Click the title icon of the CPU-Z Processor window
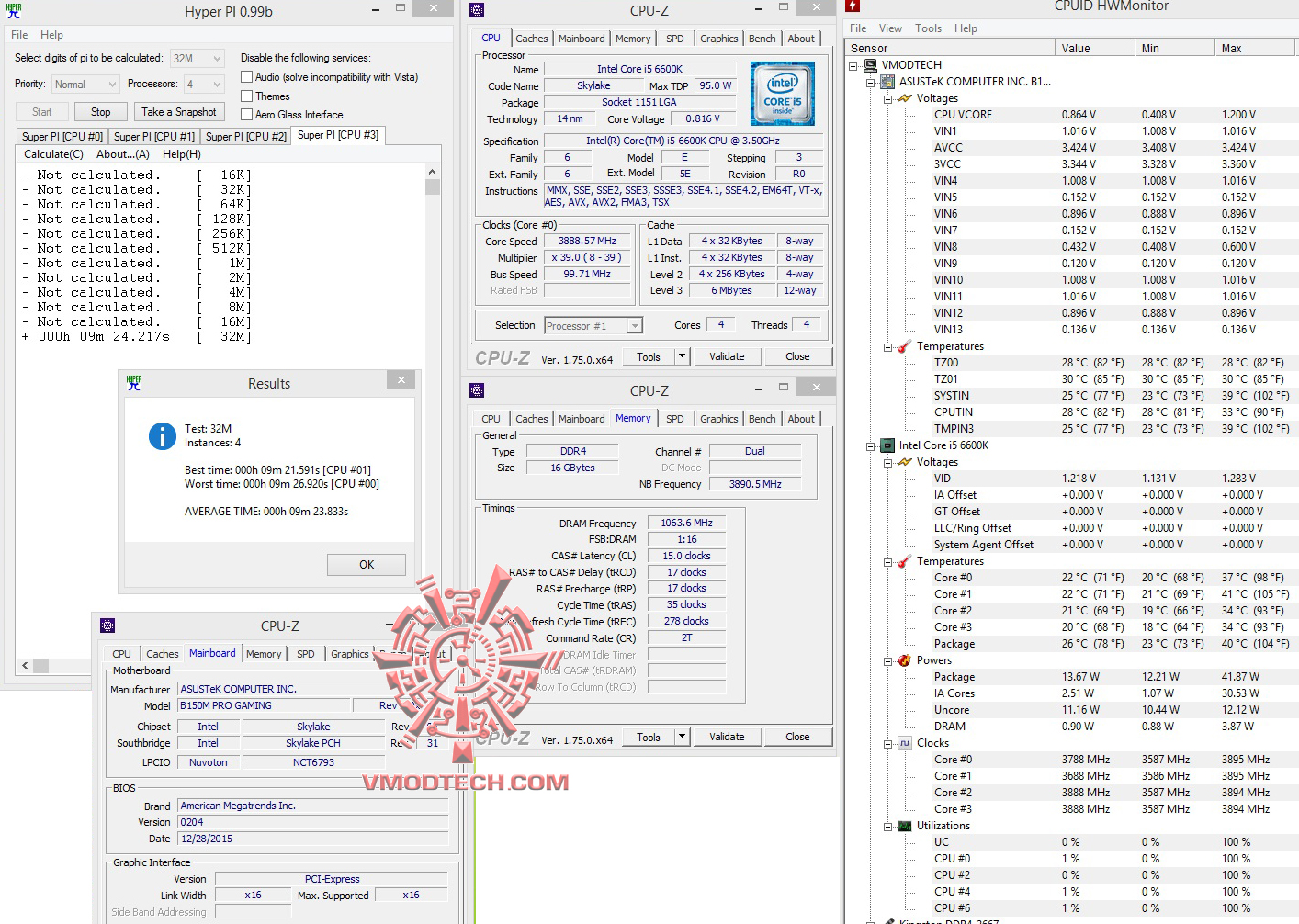 coord(477,10)
